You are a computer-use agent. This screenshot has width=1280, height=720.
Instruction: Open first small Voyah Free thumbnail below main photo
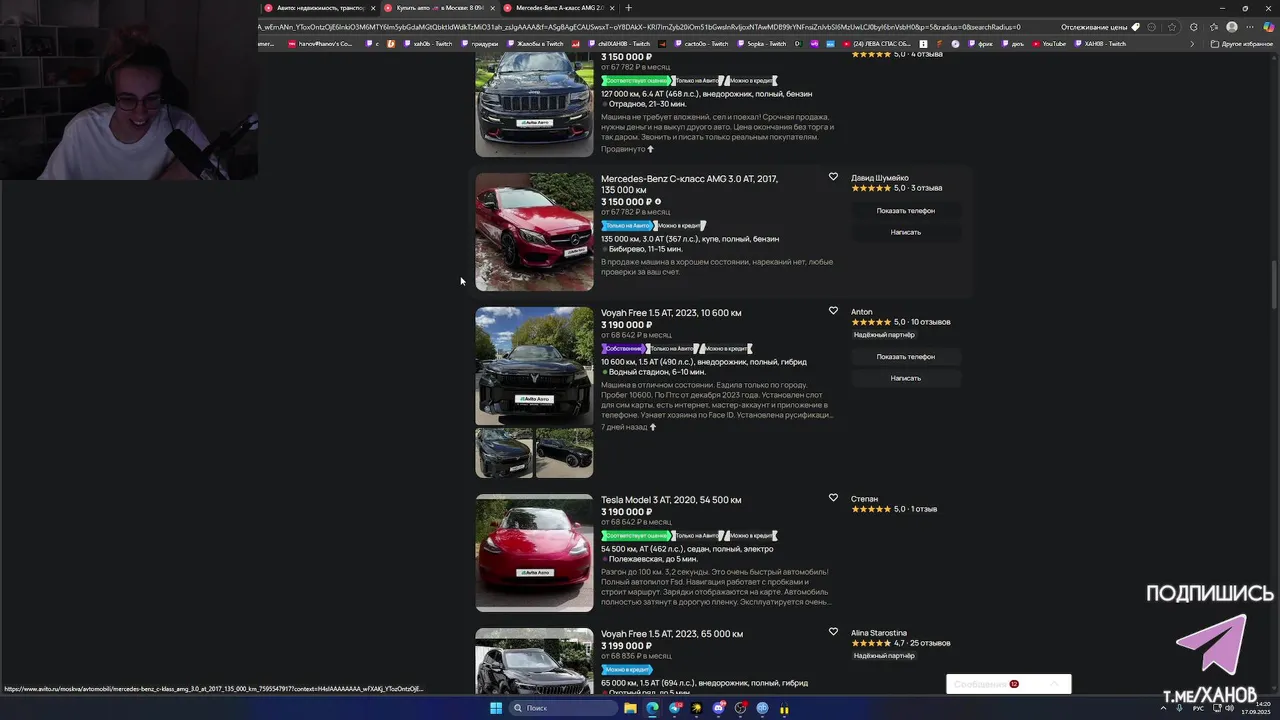pos(504,453)
